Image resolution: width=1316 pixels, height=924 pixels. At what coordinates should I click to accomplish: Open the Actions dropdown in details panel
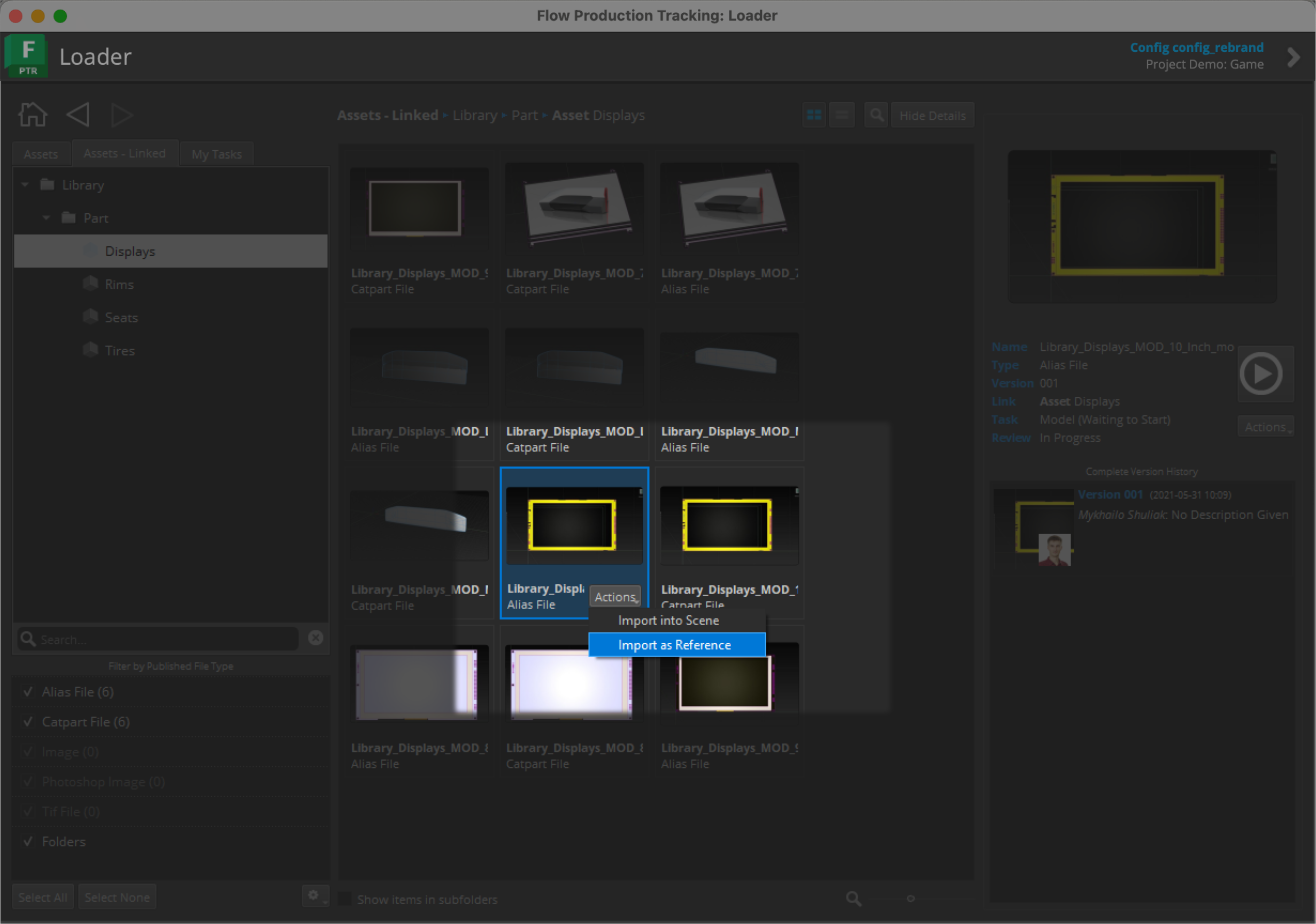tap(1266, 427)
